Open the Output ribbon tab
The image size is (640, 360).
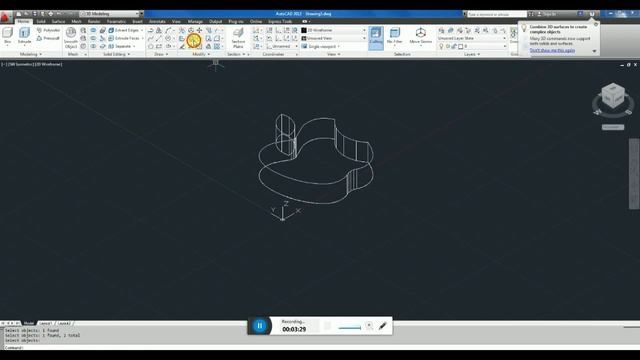coord(216,21)
